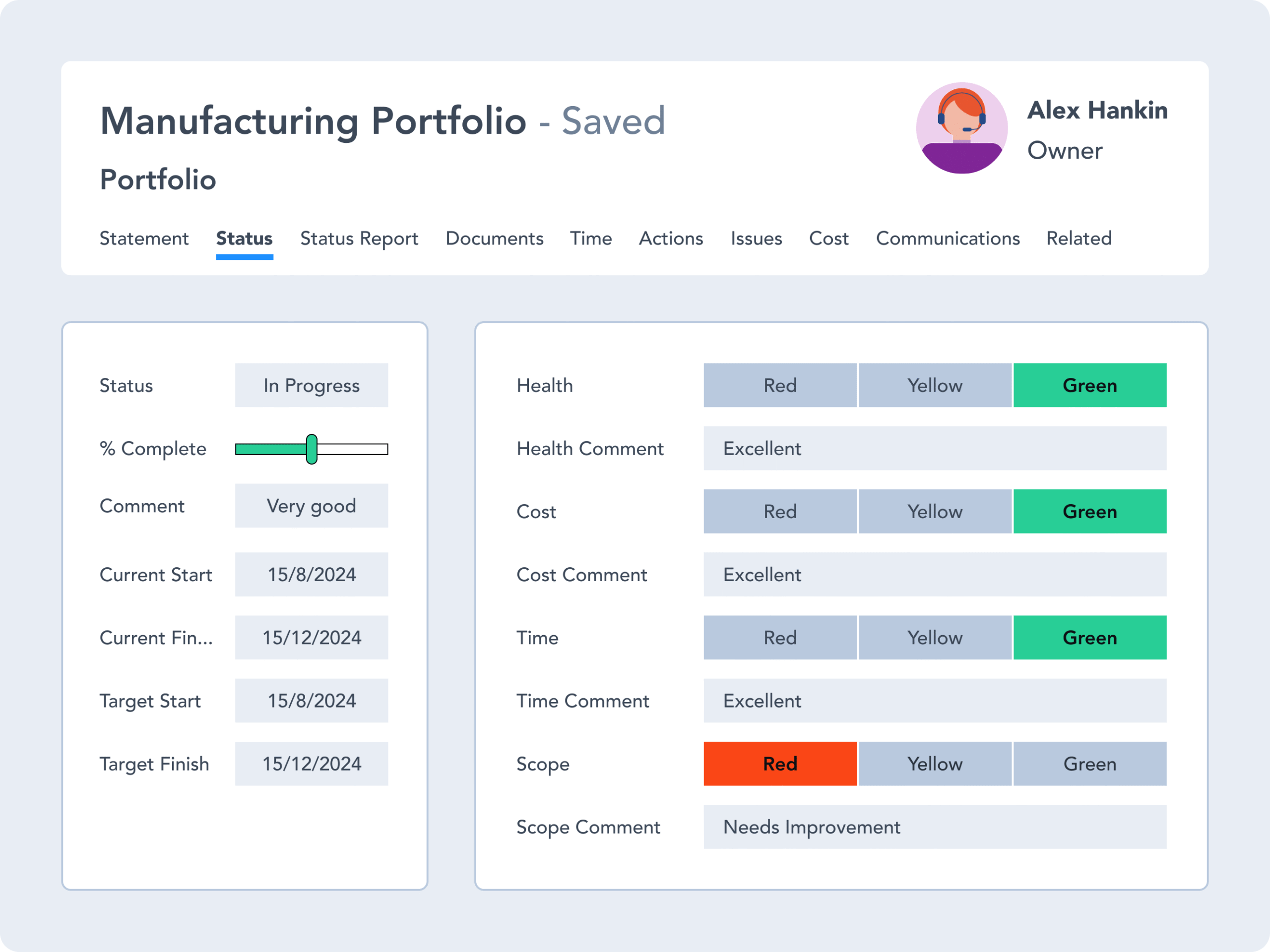The image size is (1270, 952).
Task: Set Cost status to Yellow
Action: [935, 511]
